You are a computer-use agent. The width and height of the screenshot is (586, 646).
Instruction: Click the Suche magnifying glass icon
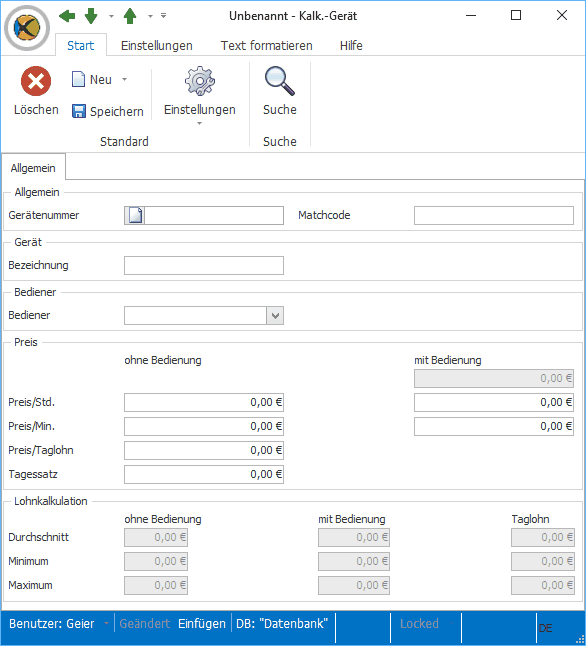point(279,81)
